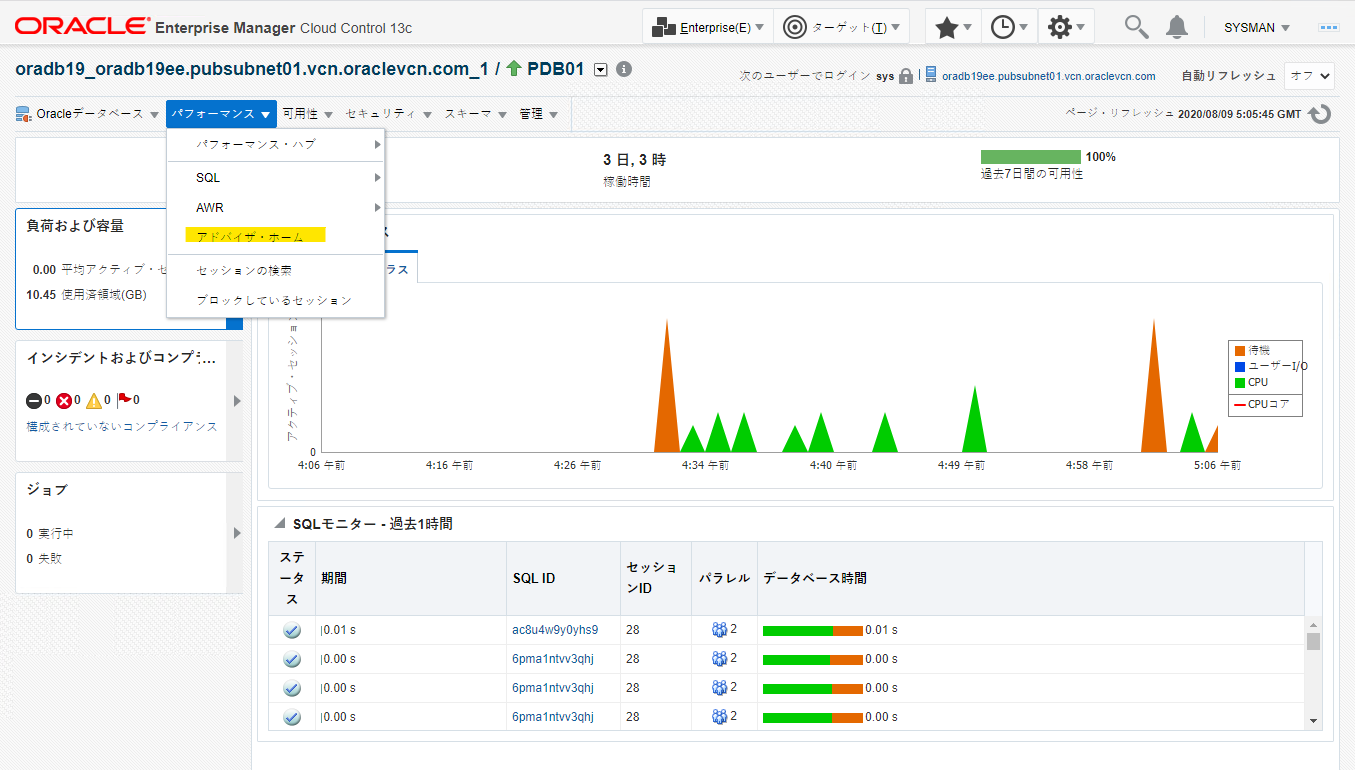Click the page refresh arrow icon
This screenshot has width=1355, height=770.
click(x=1318, y=113)
